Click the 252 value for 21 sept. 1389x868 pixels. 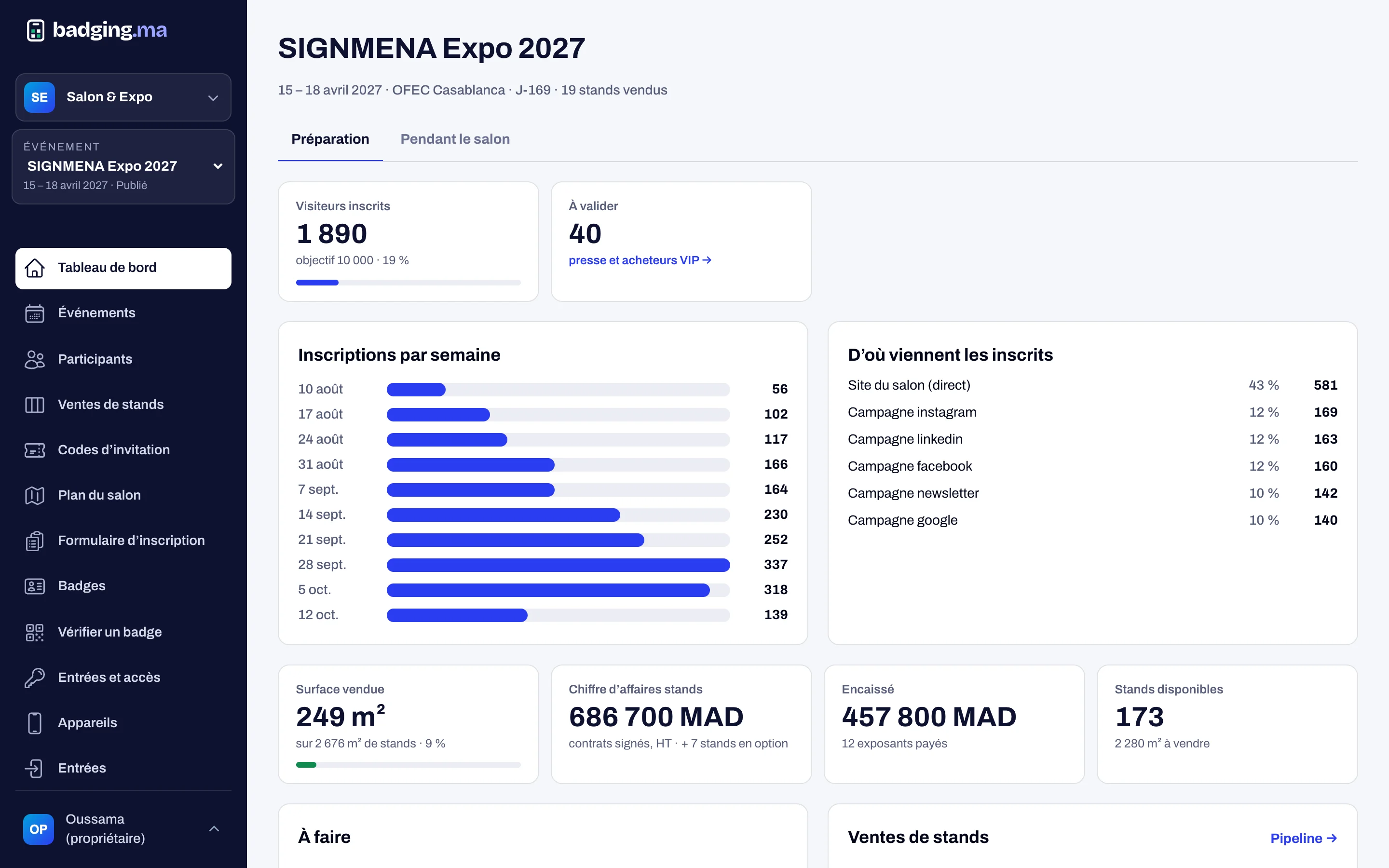point(776,540)
